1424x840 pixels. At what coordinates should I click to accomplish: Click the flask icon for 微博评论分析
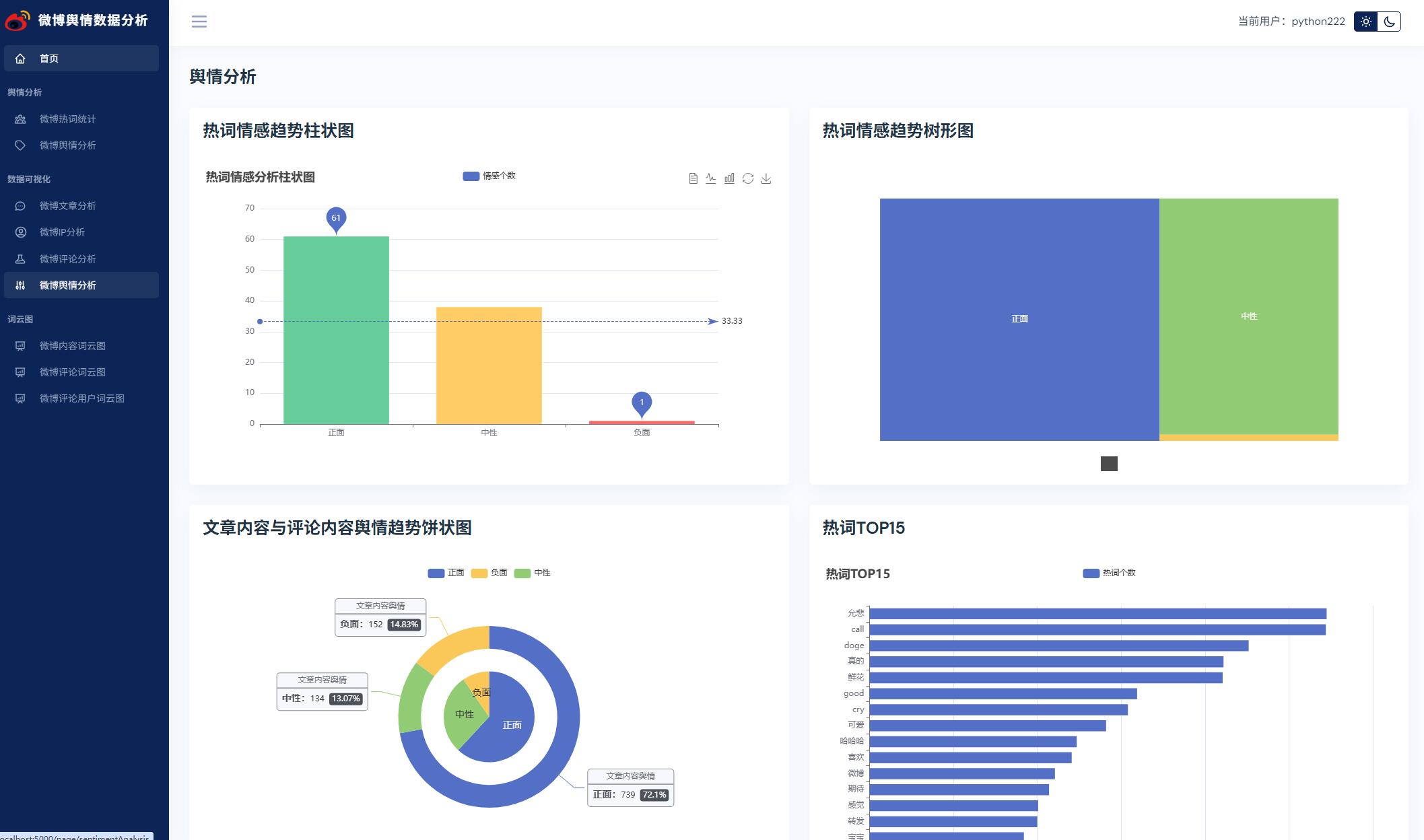click(x=20, y=259)
